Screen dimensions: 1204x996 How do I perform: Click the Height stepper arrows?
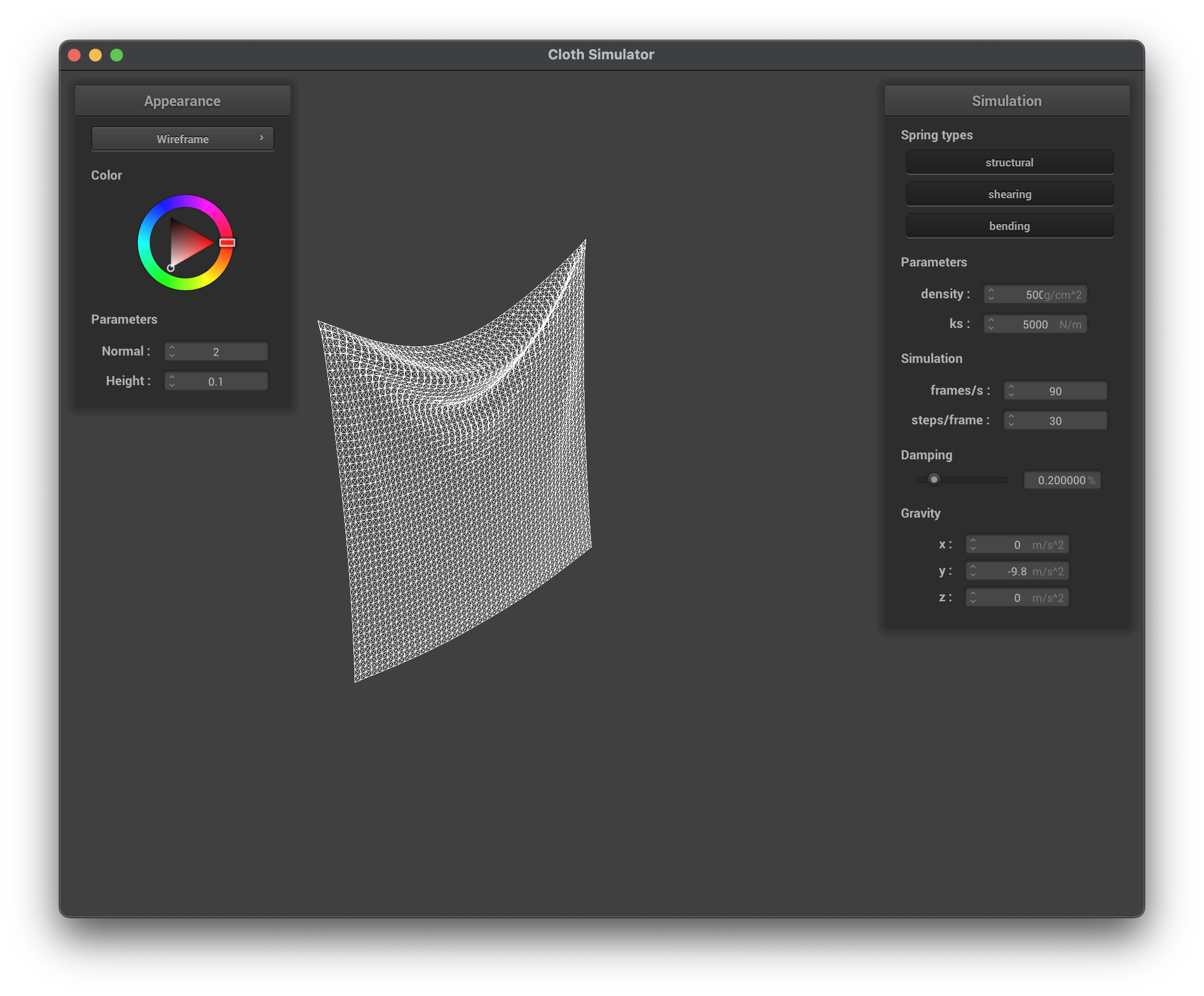click(171, 381)
